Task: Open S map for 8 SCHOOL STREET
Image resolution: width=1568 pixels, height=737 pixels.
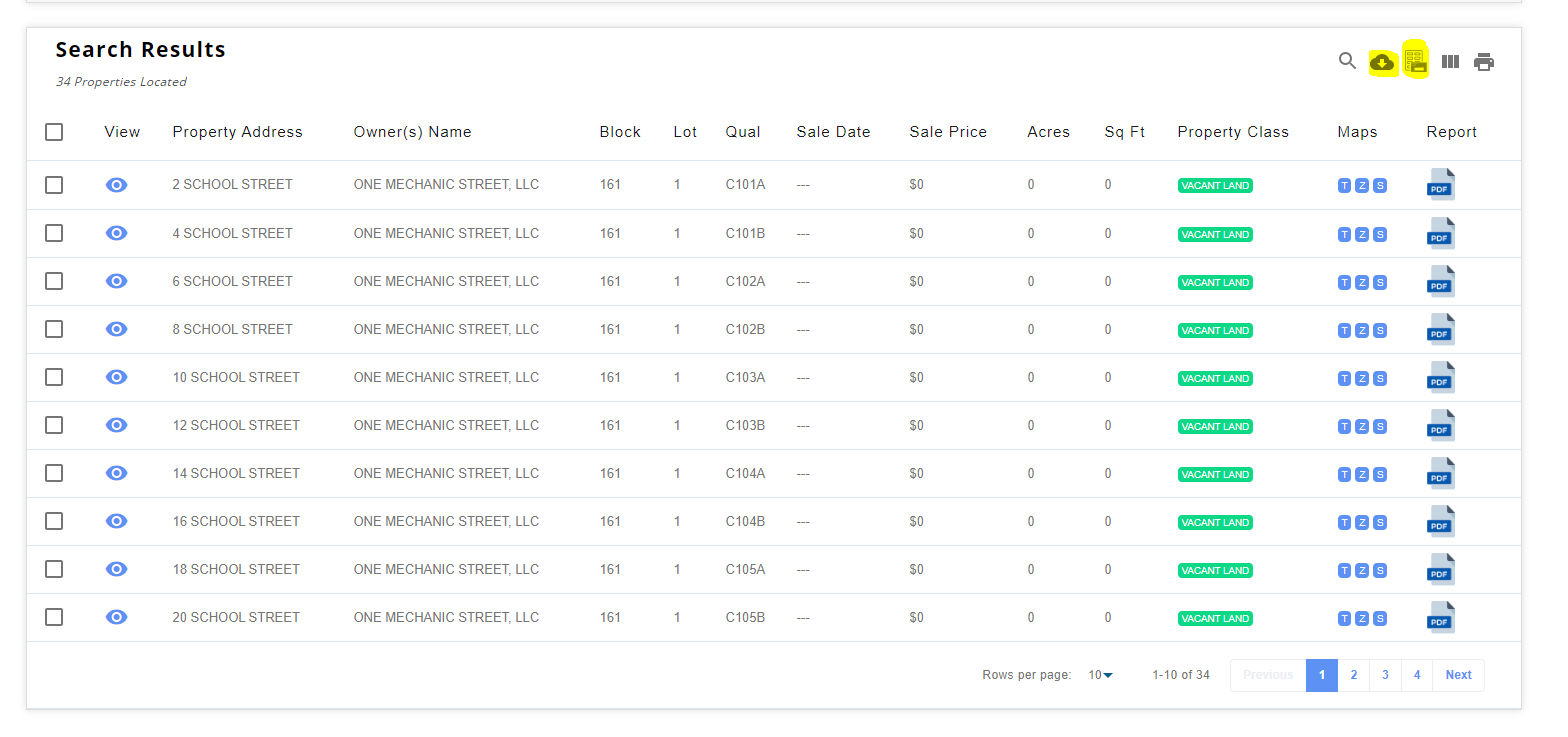Action: tap(1380, 330)
